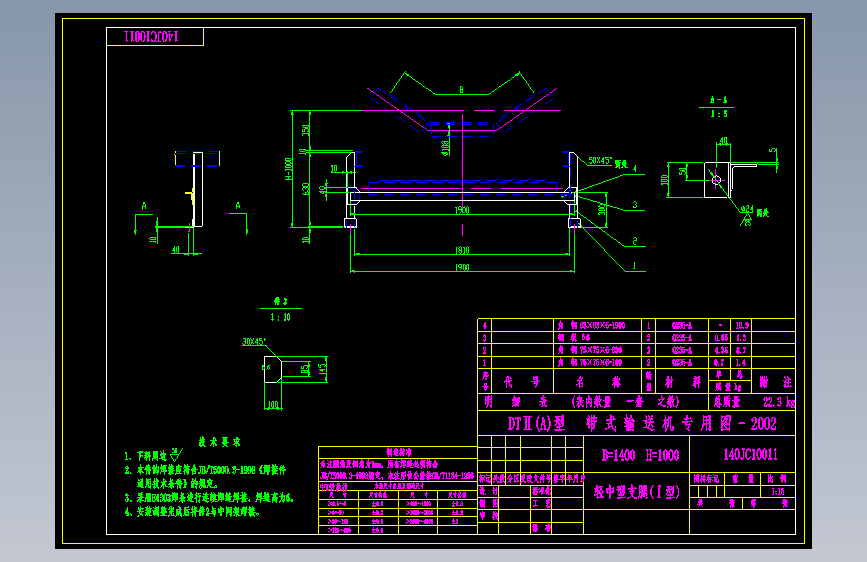Click drawing number 140JC10011 in the title block
This screenshot has height=562, width=867.
click(x=750, y=455)
